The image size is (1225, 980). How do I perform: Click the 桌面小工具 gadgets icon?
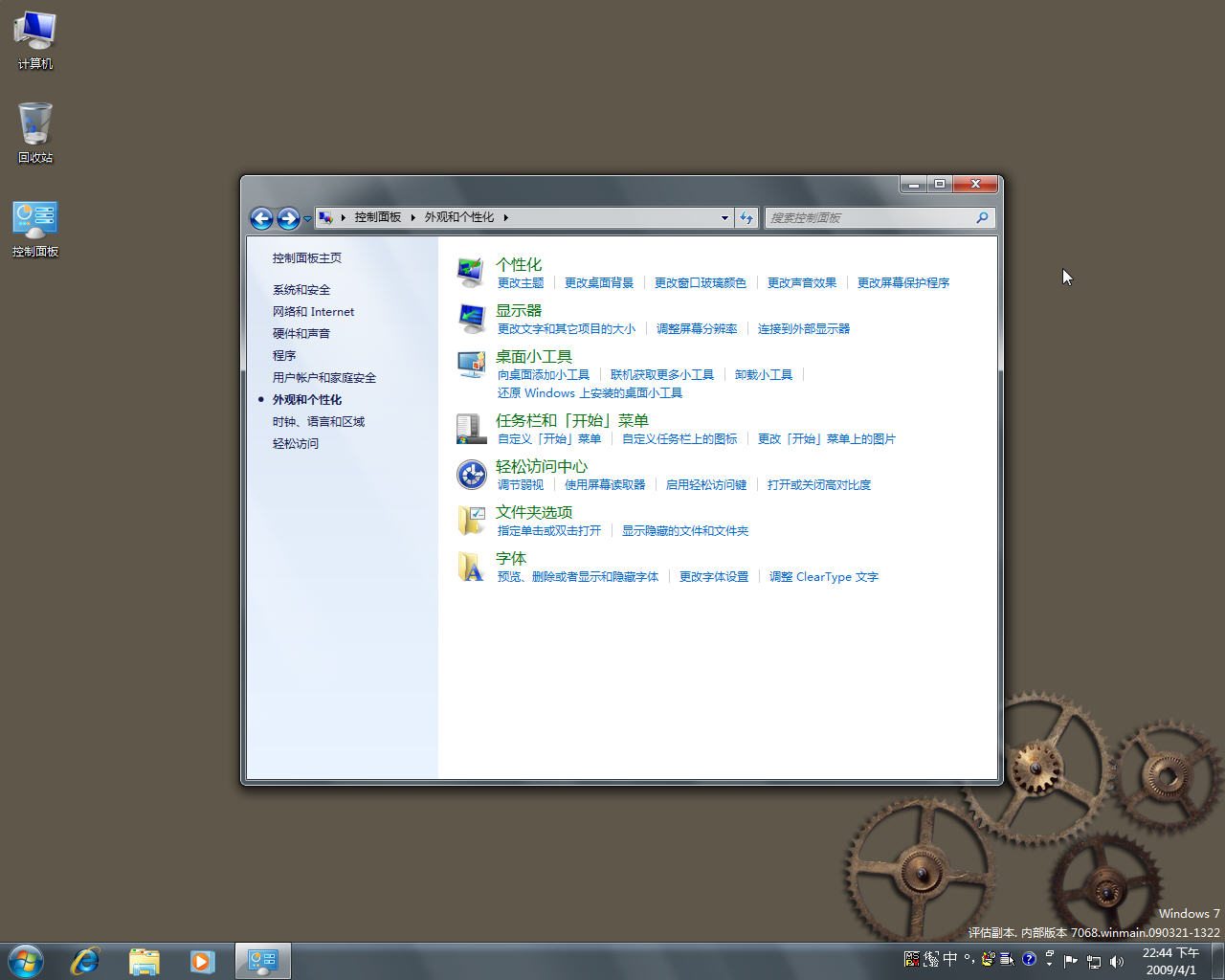point(471,365)
